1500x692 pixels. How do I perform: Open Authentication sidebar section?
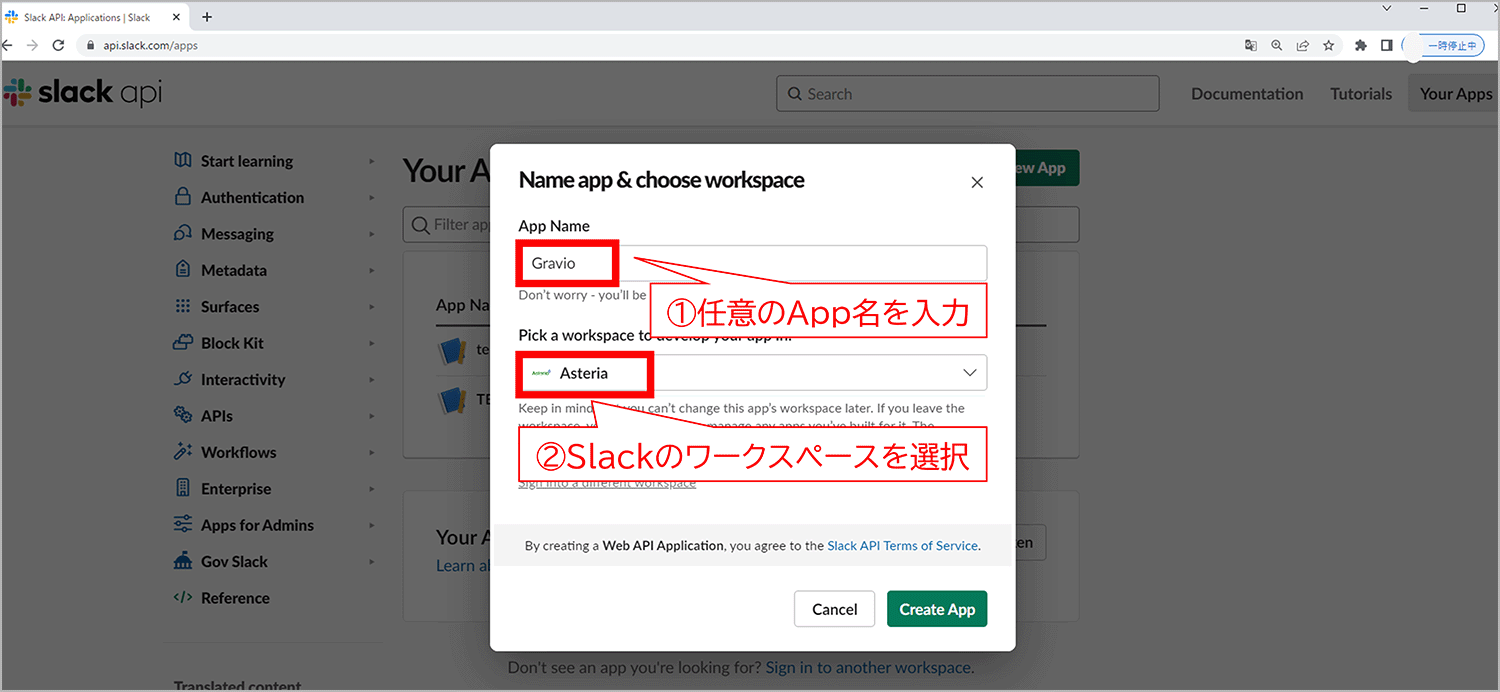[252, 198]
